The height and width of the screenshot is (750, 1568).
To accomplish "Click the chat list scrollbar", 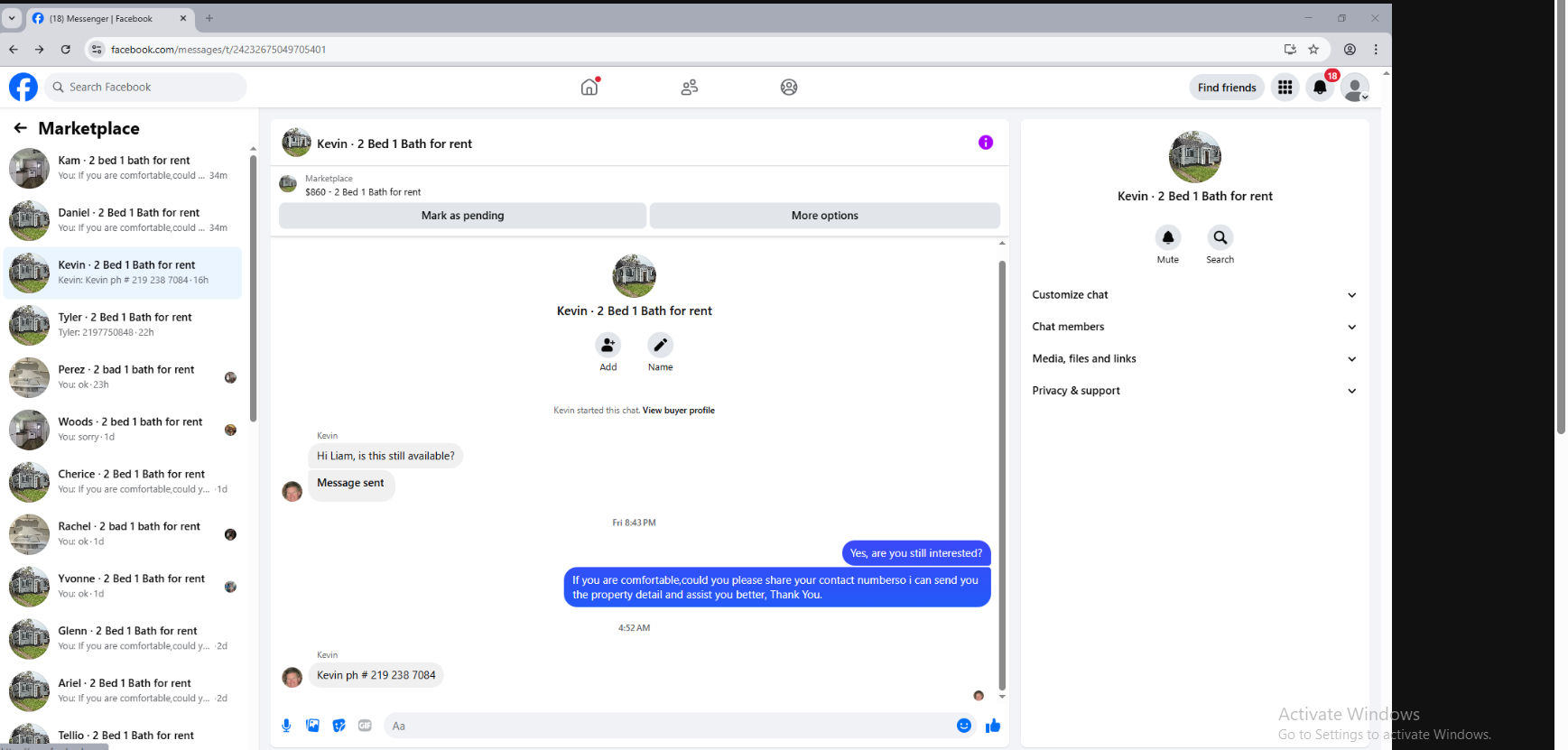I will point(253,289).
